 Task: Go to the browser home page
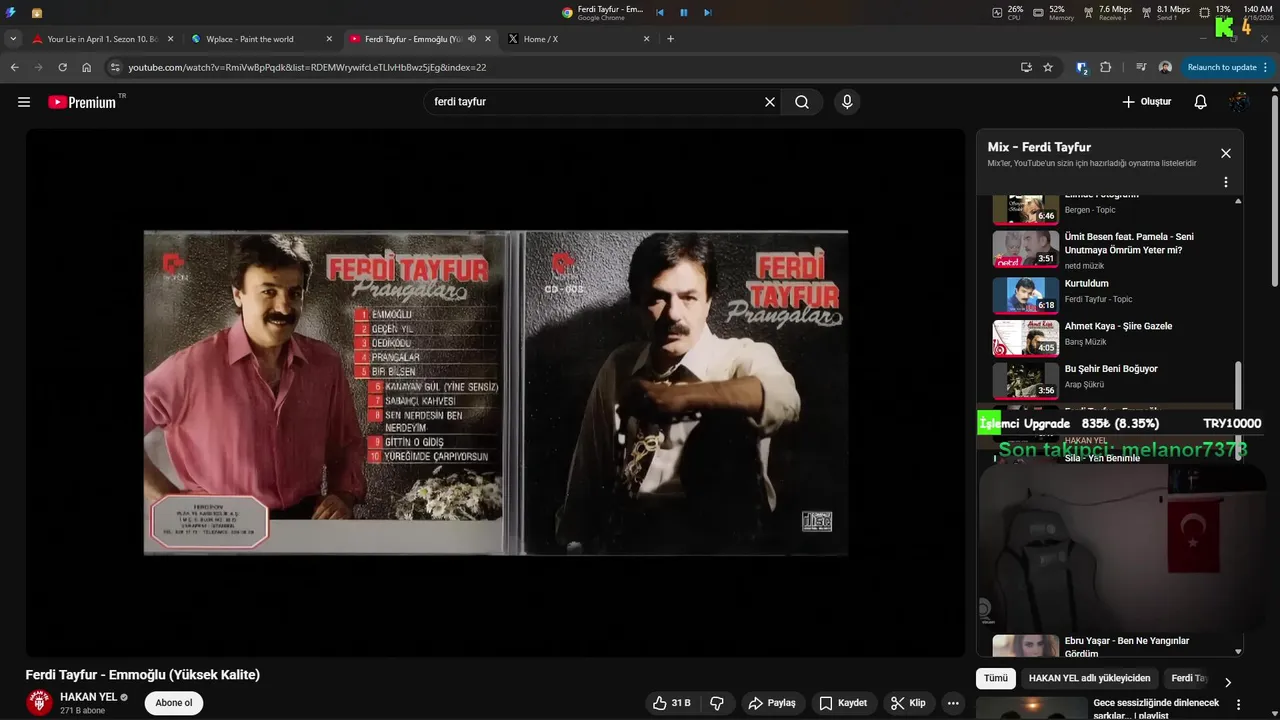point(86,67)
